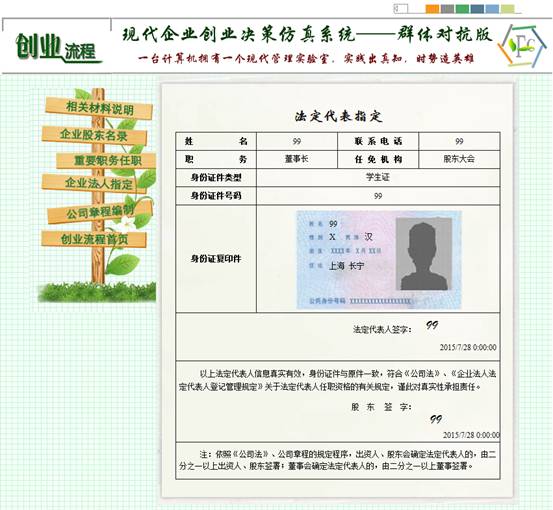Click the ID card copy image
Image resolution: width=553 pixels, height=510 pixels.
click(x=378, y=260)
